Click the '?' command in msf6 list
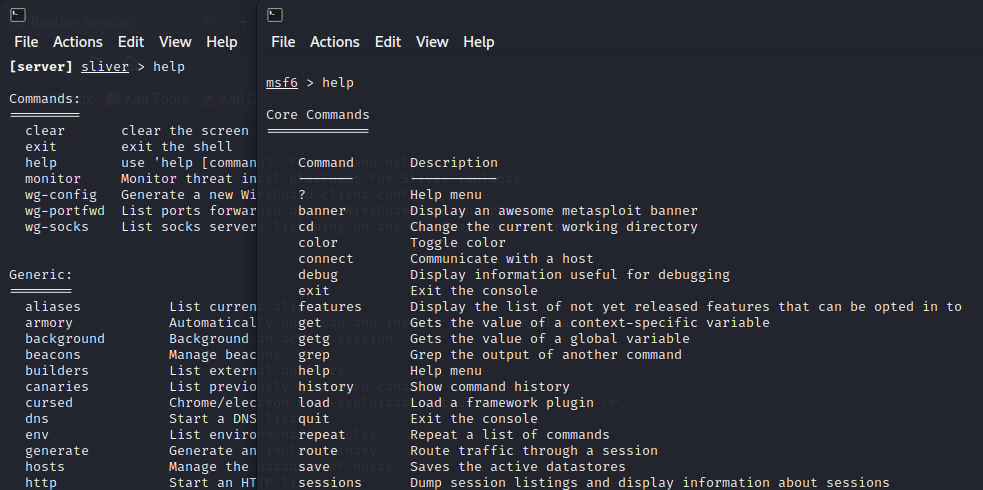This screenshot has width=983, height=490. 302,195
